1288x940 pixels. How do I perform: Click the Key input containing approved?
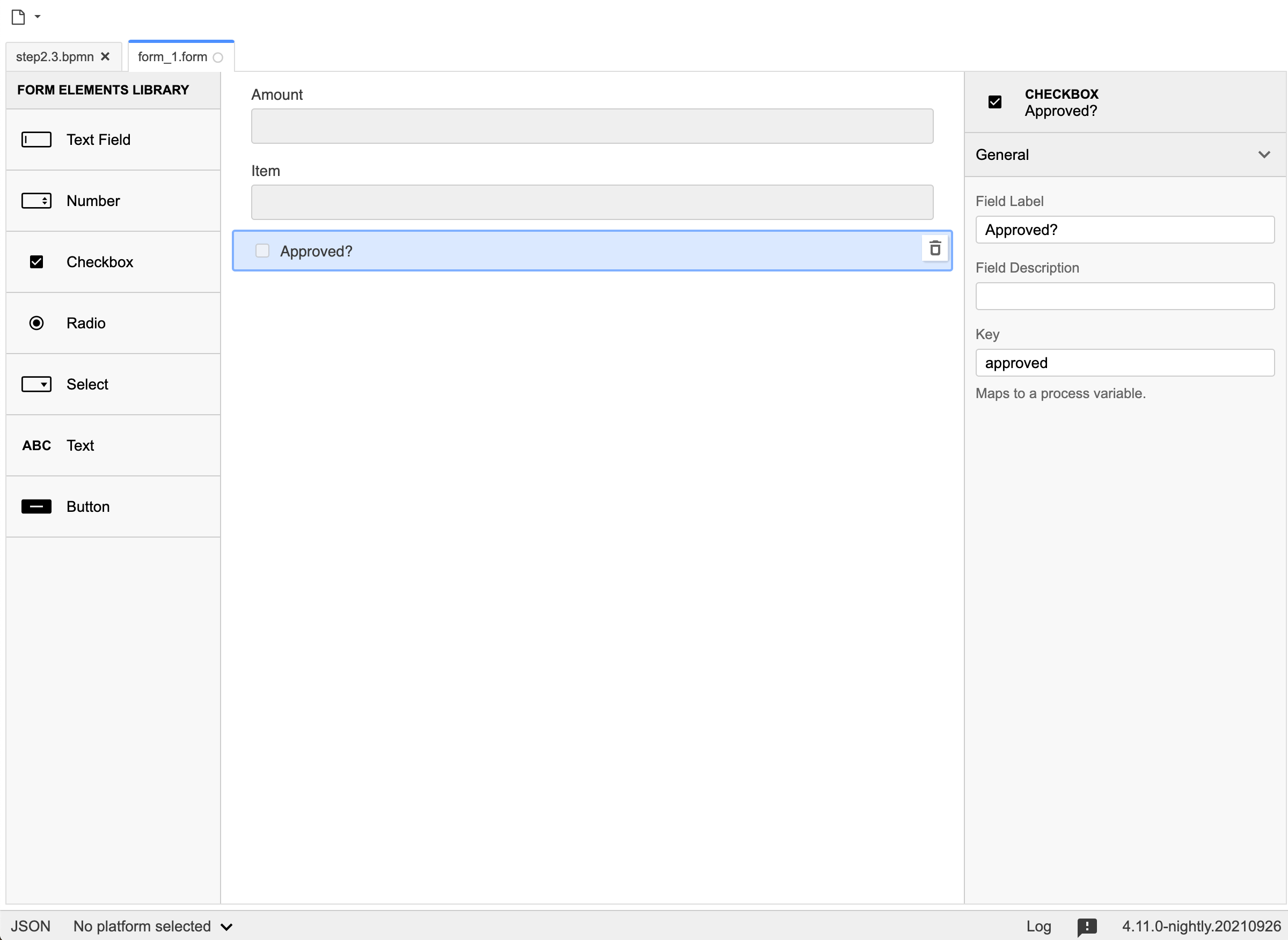1125,363
